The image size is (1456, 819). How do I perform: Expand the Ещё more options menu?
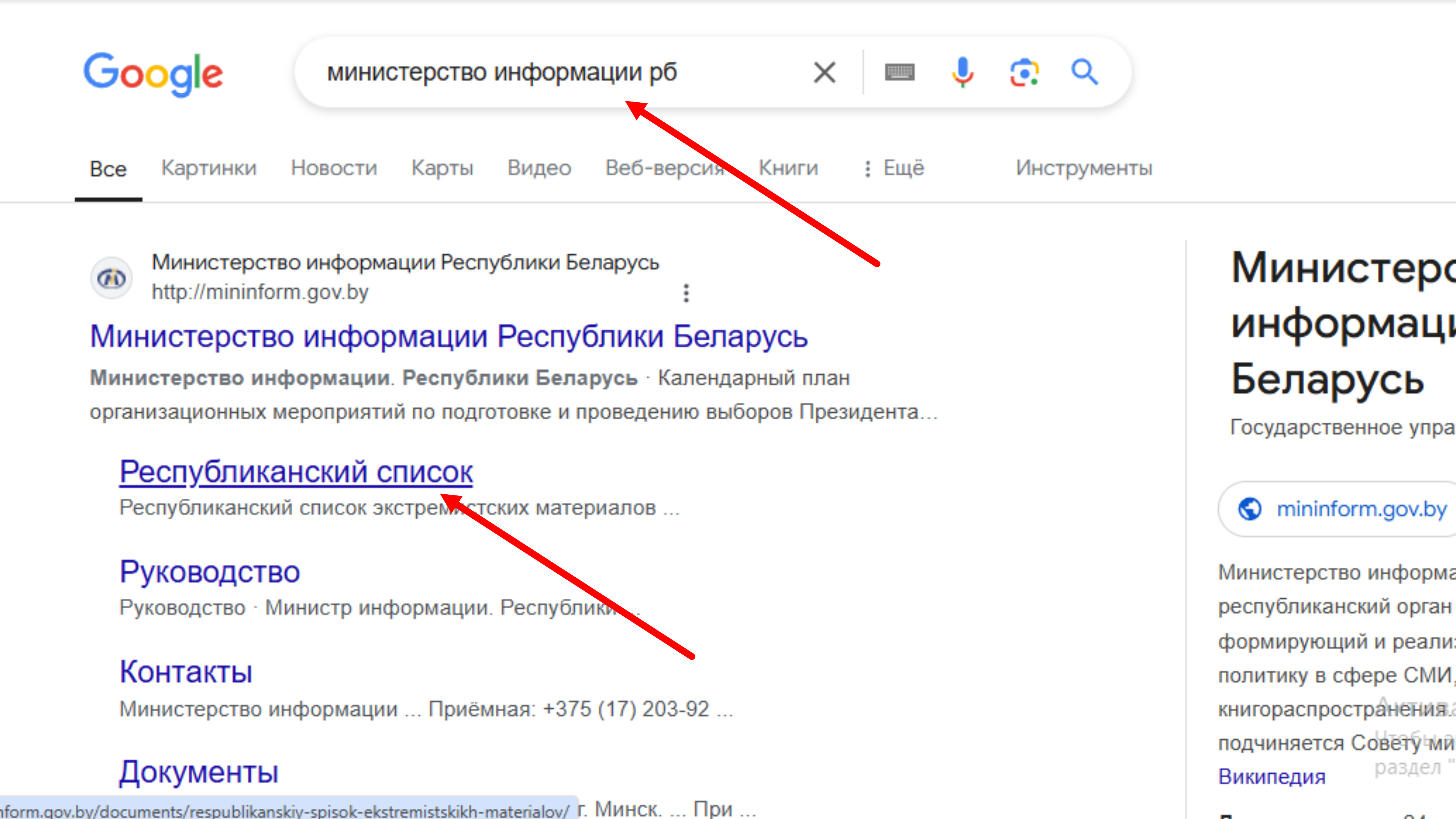point(894,168)
